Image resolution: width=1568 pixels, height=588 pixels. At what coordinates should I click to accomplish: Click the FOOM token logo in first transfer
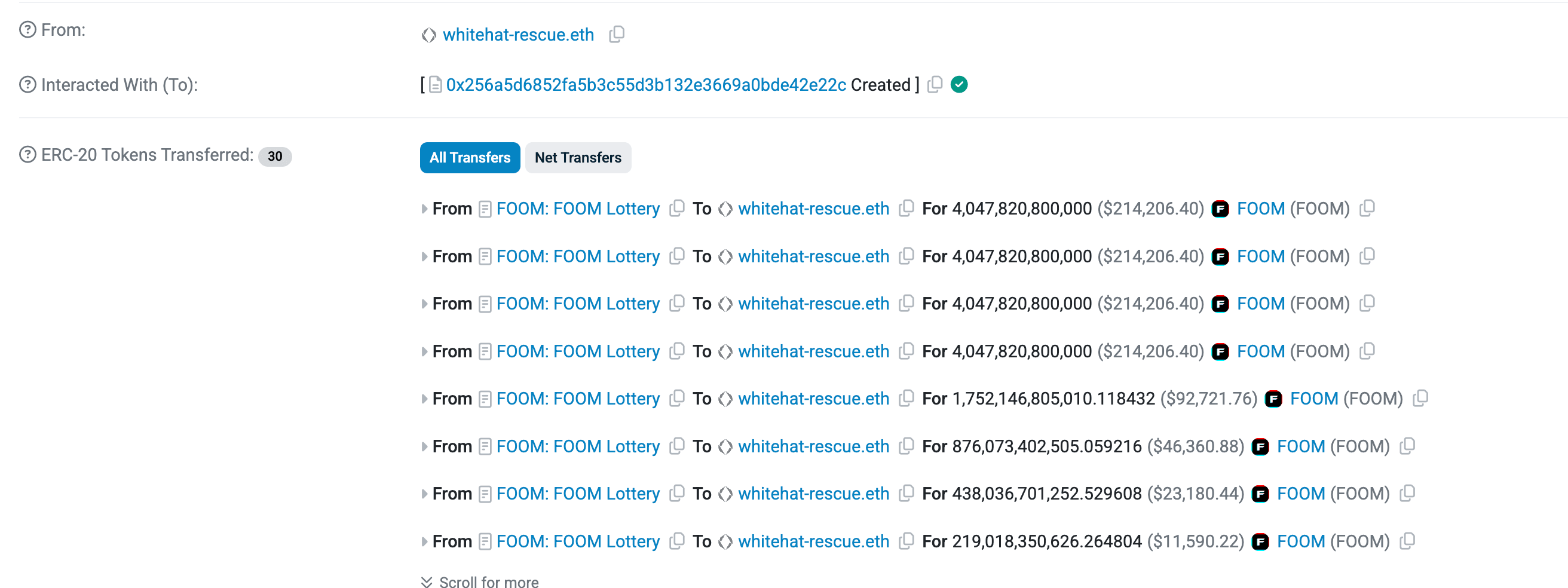click(x=1221, y=208)
